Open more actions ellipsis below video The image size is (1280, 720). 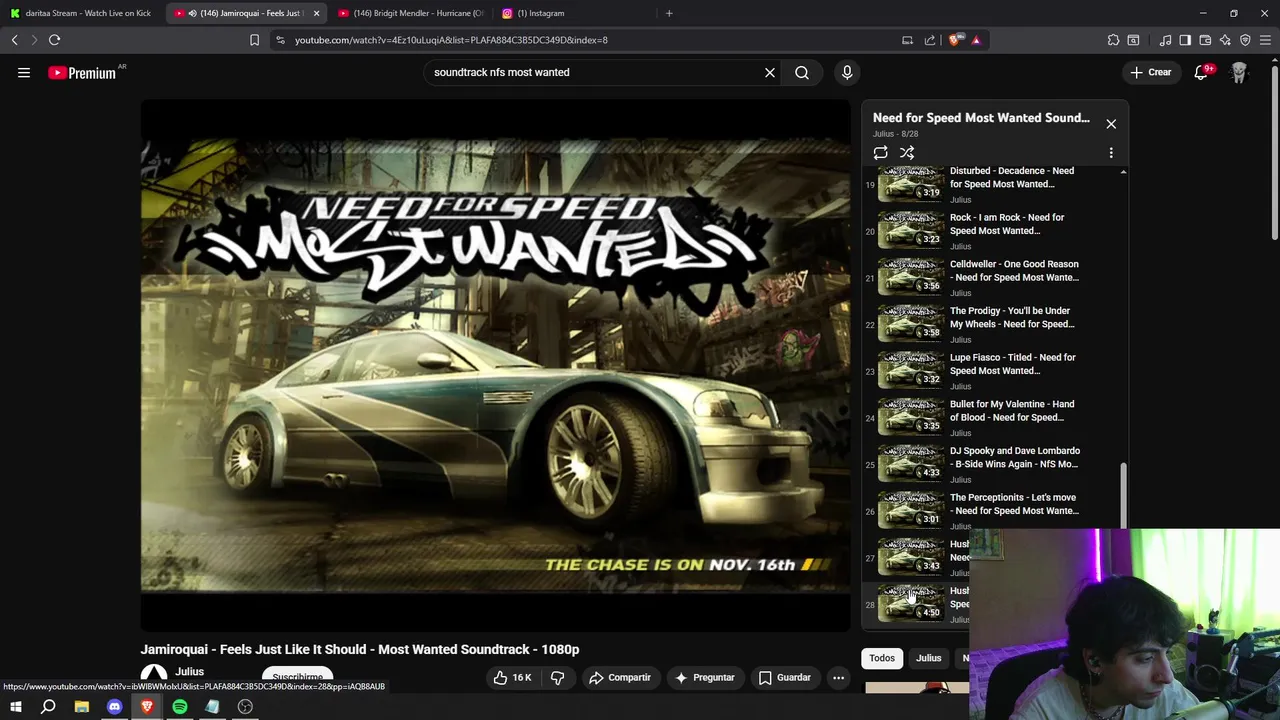coord(839,678)
